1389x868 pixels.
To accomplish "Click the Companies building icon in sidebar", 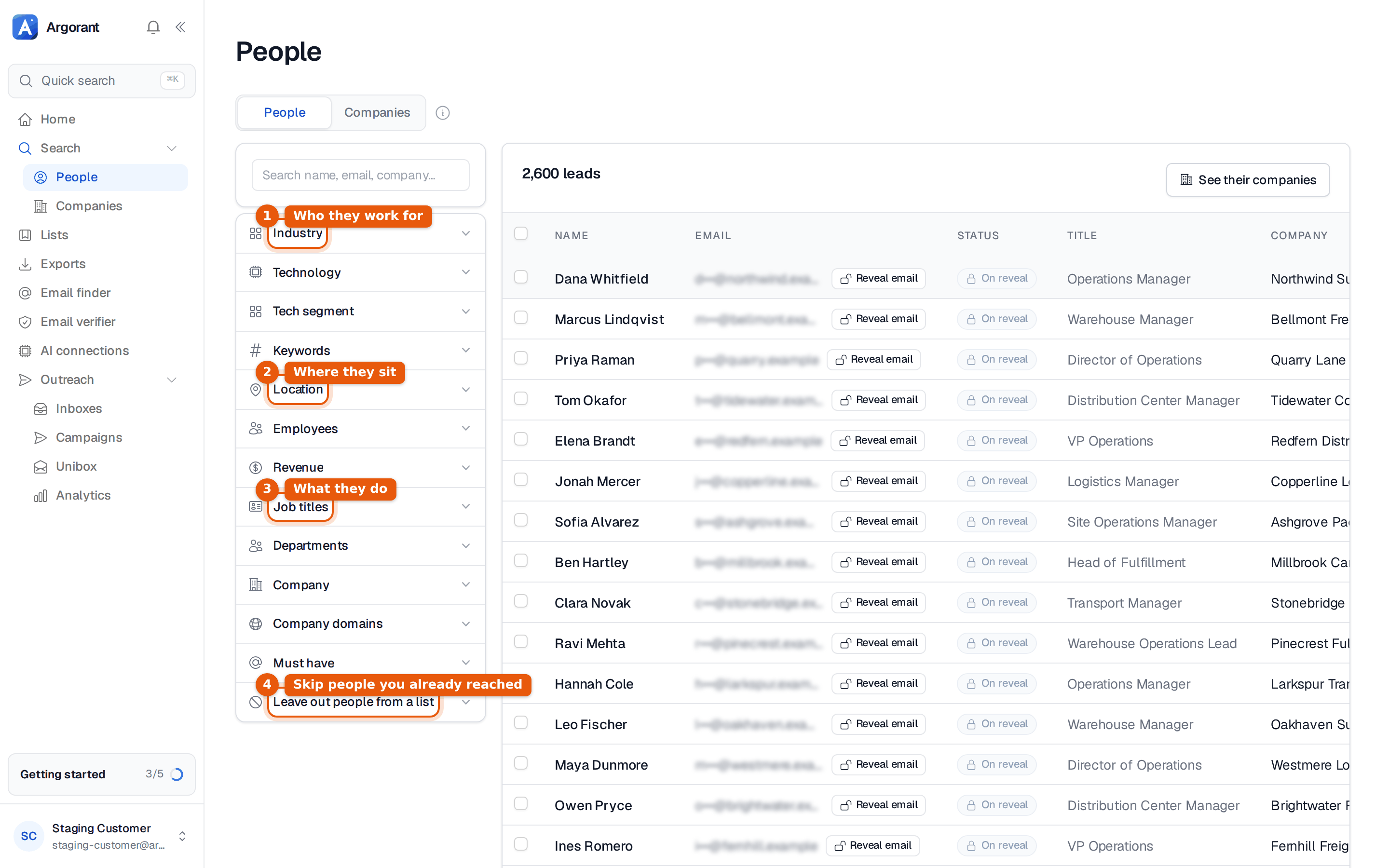I will (x=40, y=206).
